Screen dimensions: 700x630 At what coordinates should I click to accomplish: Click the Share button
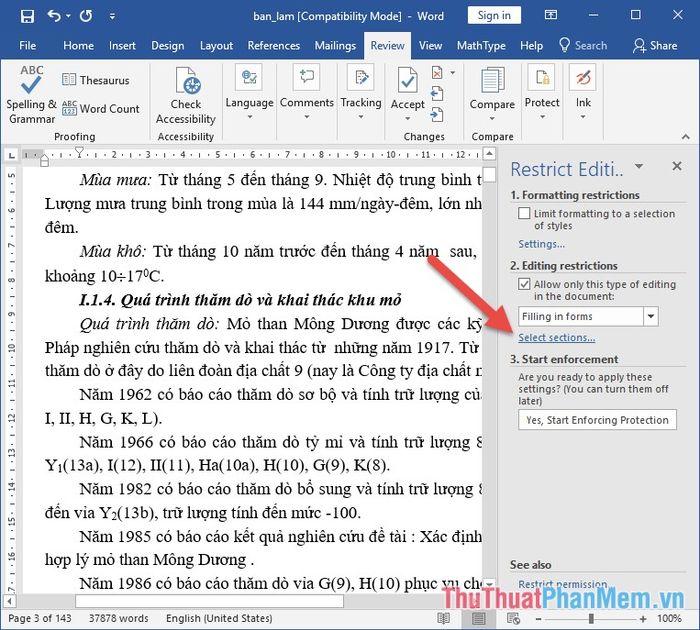pyautogui.click(x=655, y=46)
